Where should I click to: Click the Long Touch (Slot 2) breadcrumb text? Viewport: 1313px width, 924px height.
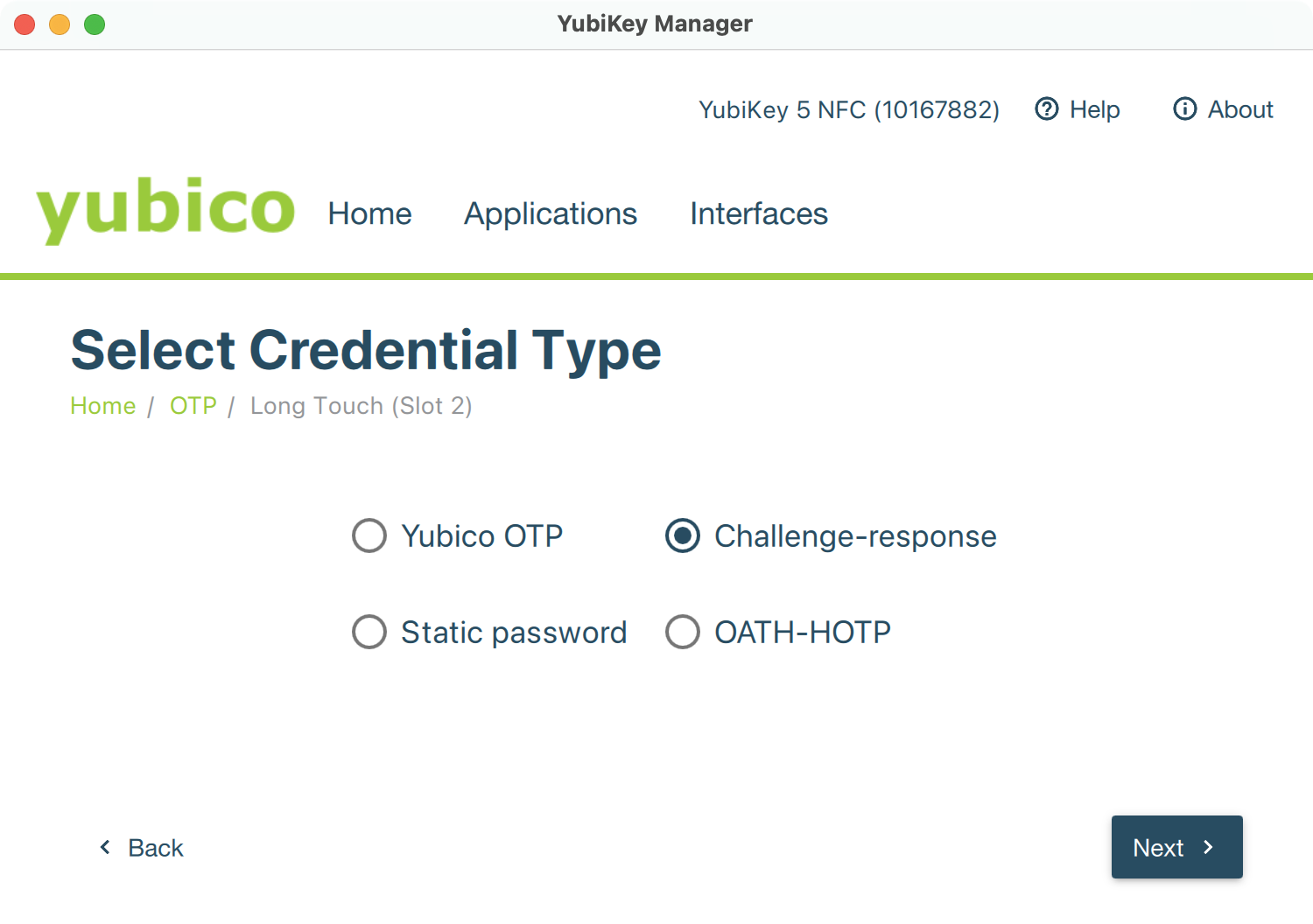[361, 406]
